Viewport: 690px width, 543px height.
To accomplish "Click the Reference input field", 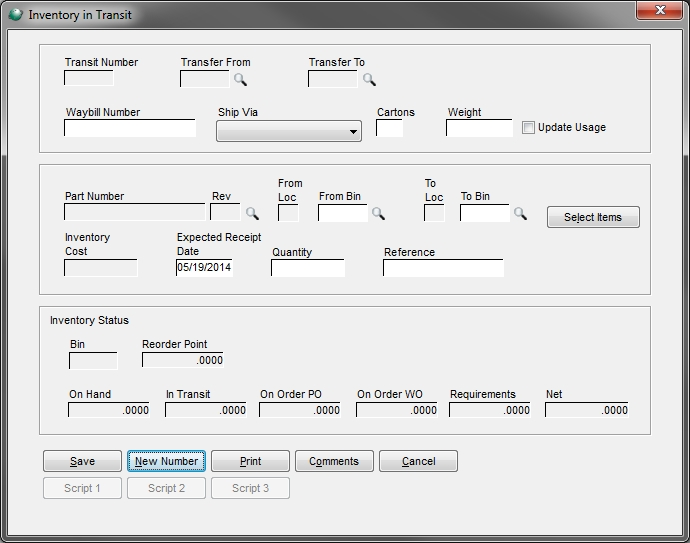I will [x=444, y=268].
